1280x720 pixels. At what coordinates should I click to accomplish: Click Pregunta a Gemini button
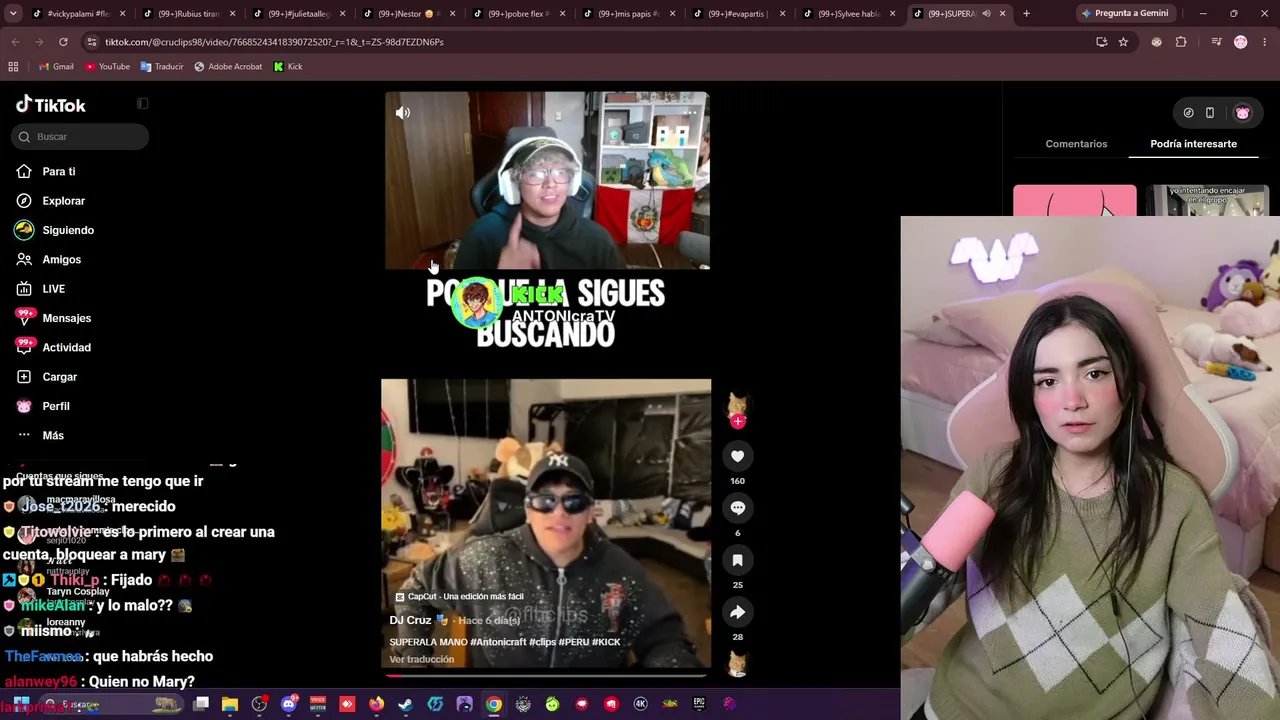[1124, 13]
